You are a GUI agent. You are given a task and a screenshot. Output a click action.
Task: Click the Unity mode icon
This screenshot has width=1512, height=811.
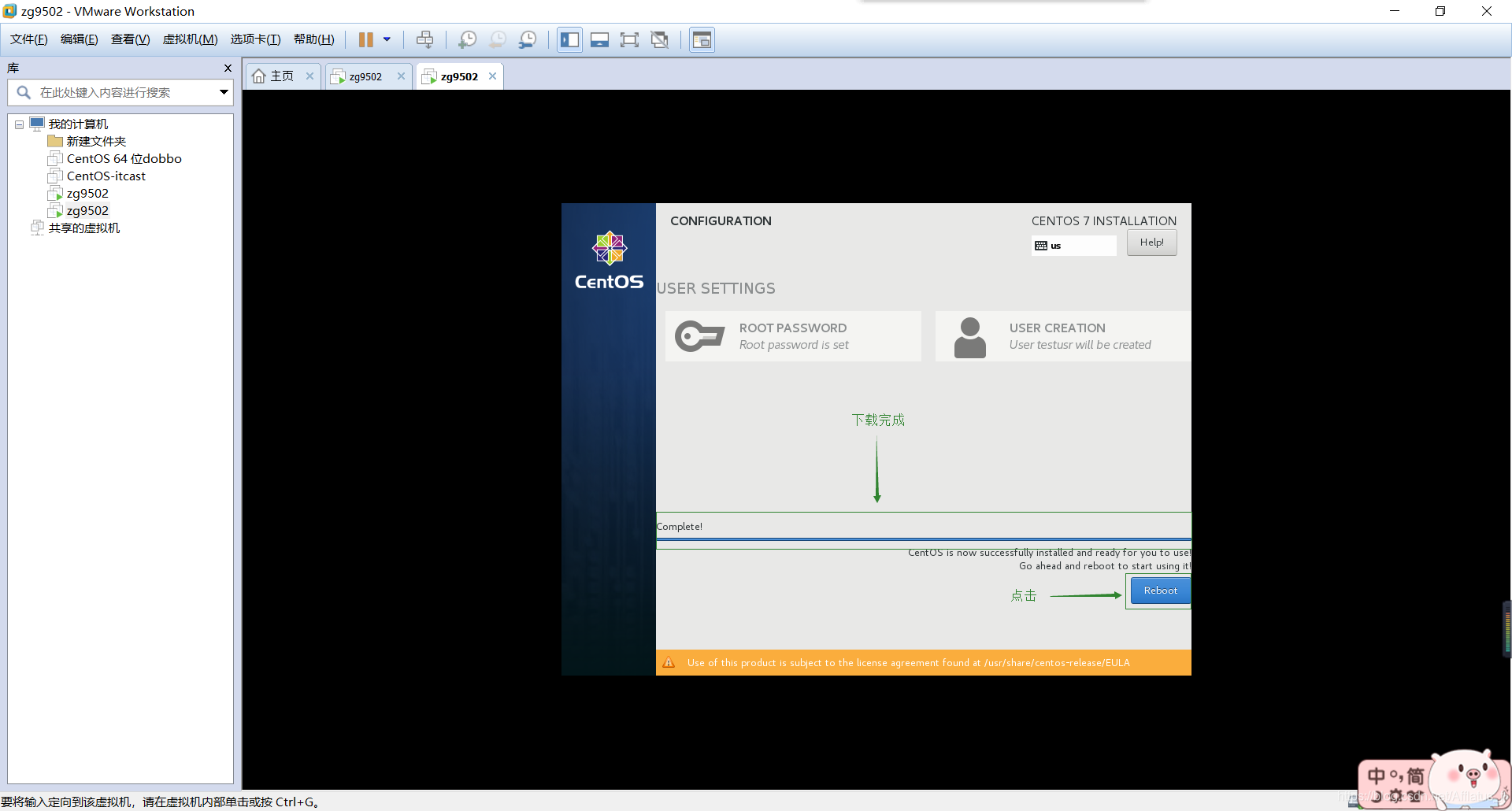[x=660, y=39]
